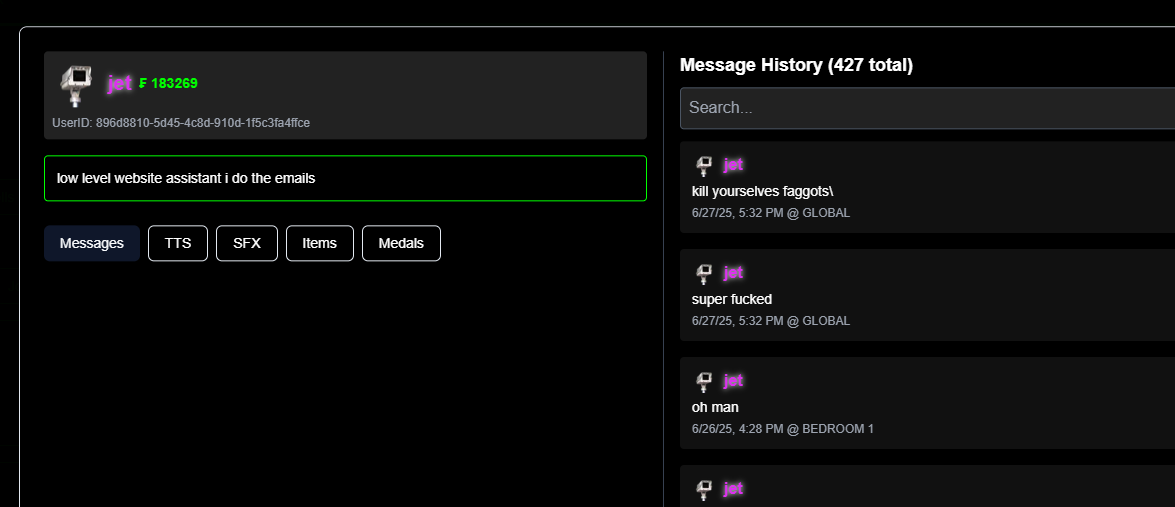Click the Message History (427 total) heading

tap(796, 65)
